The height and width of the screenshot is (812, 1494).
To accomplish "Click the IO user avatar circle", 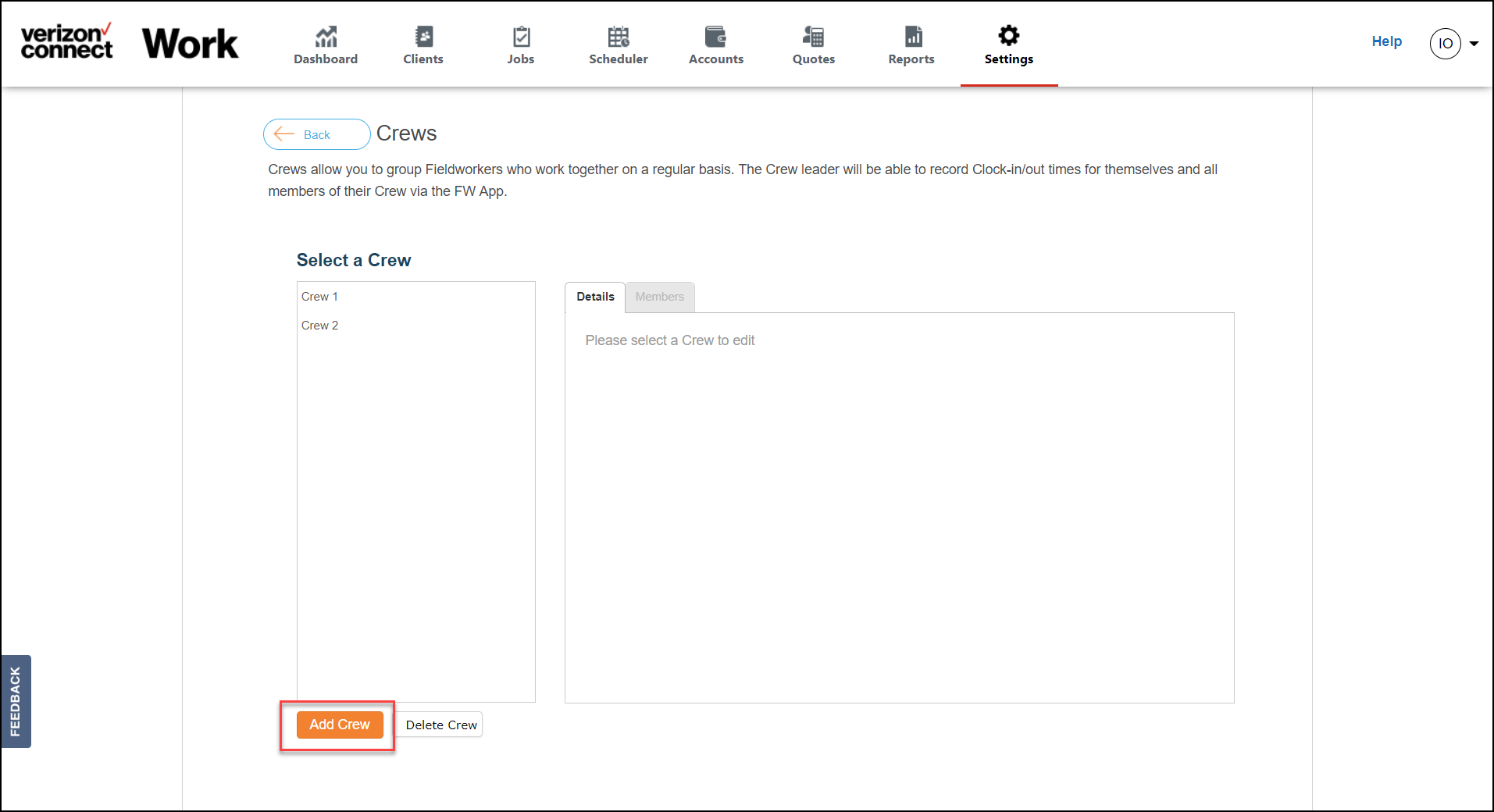I will (1446, 44).
